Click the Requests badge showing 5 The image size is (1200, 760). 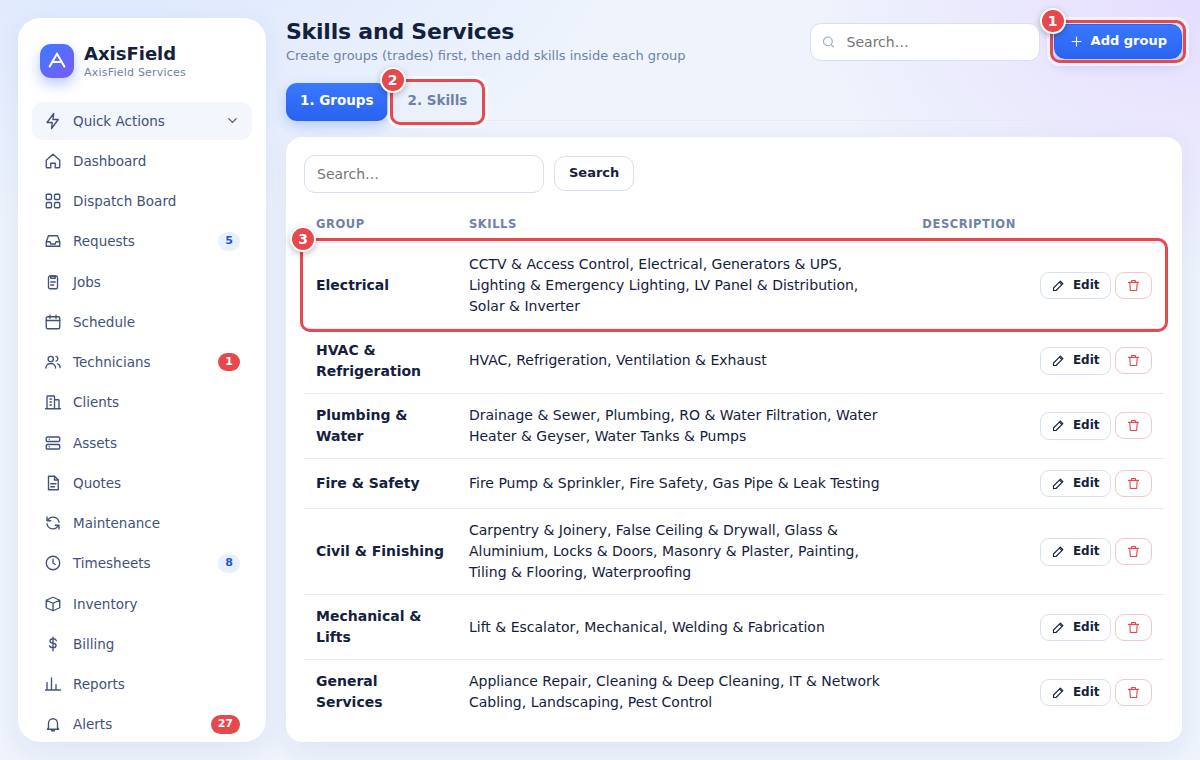click(x=229, y=241)
